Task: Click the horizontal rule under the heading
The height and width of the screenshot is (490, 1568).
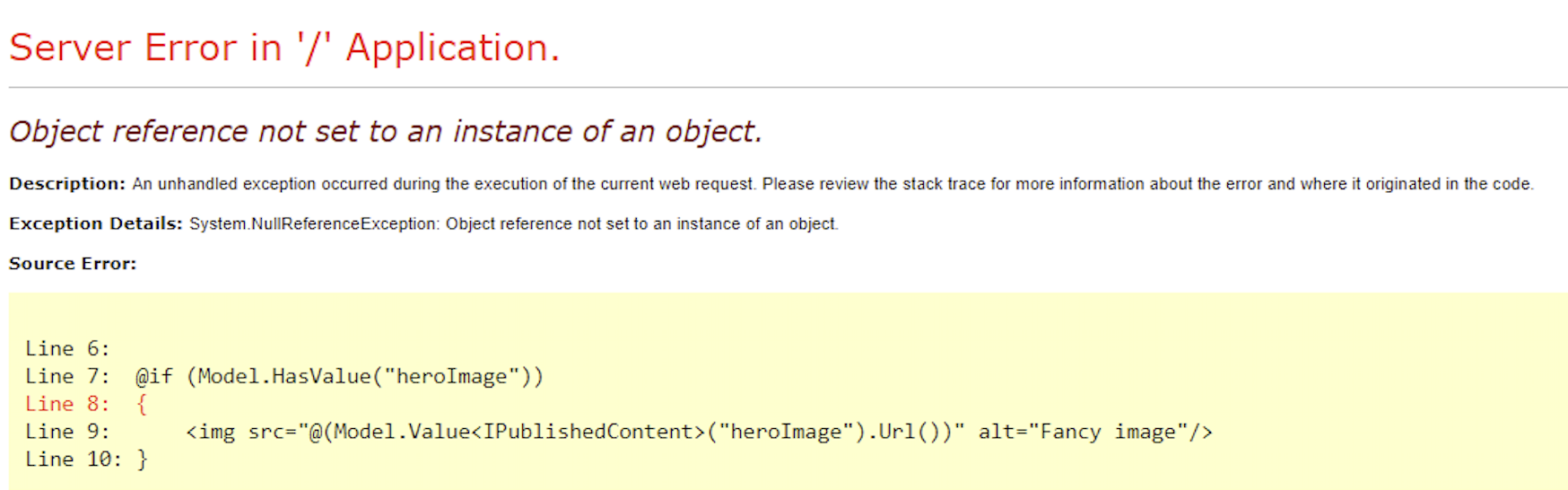Action: pyautogui.click(x=788, y=88)
